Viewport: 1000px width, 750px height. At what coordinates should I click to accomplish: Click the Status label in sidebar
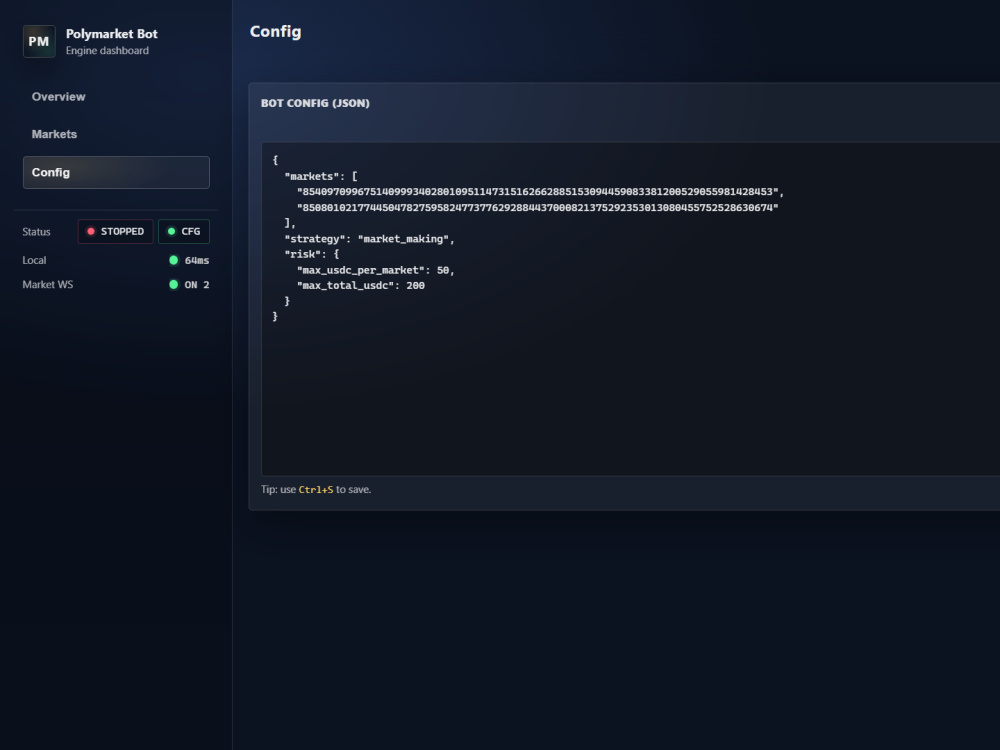[x=36, y=232]
